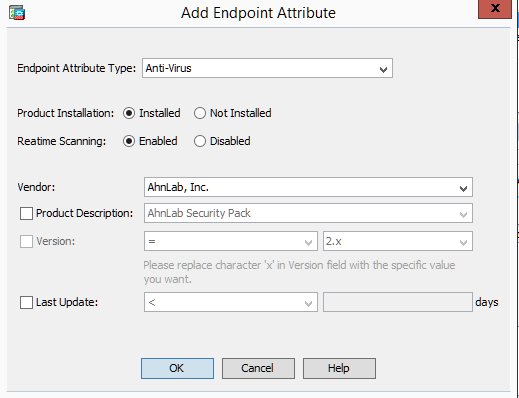The width and height of the screenshot is (519, 398).
Task: Enable the Product Description checkbox
Action: [x=26, y=213]
